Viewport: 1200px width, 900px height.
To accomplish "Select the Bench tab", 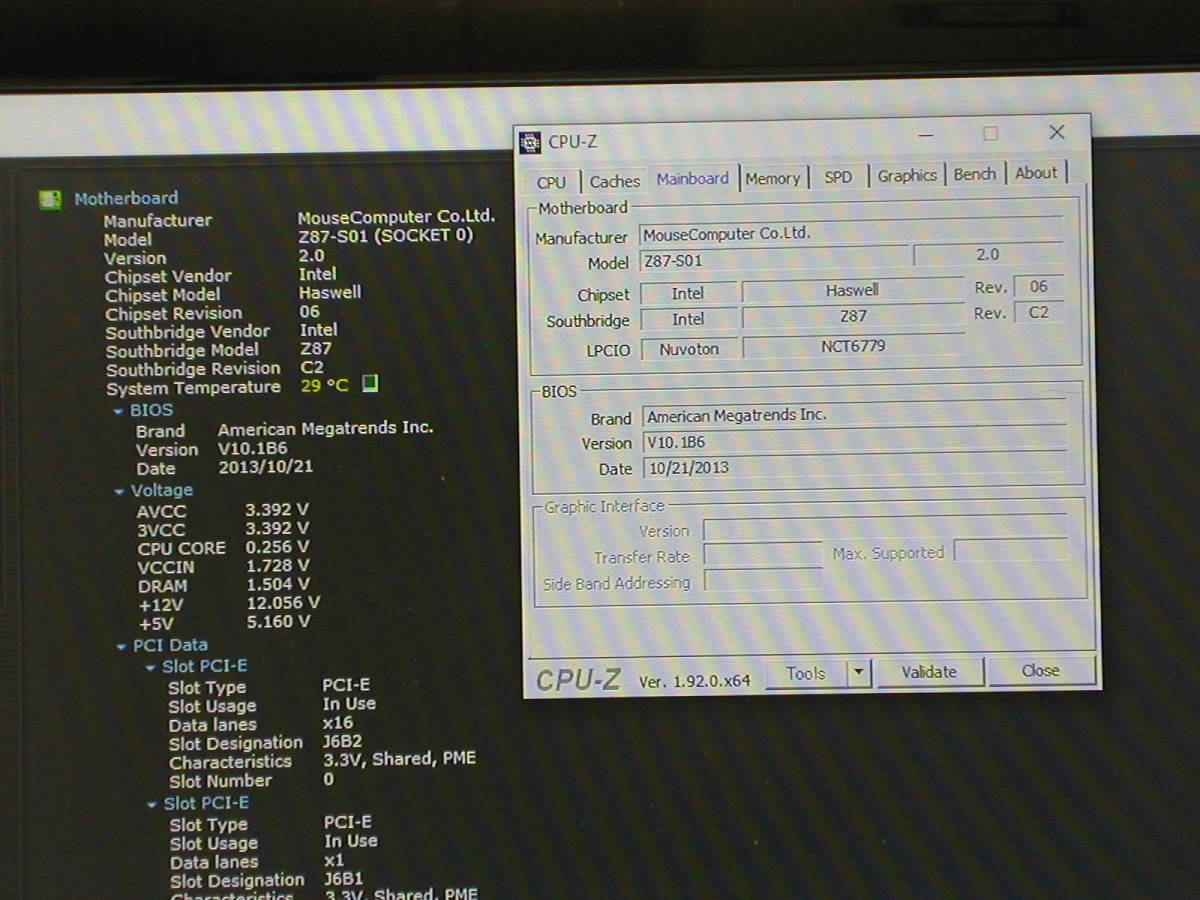I will point(974,174).
